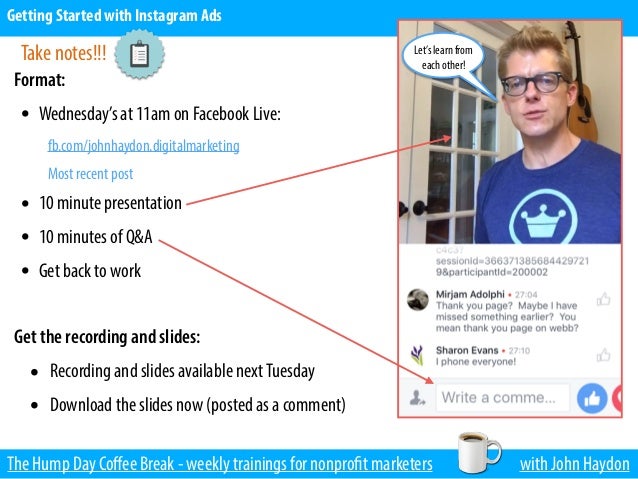Open the Most recent post link

click(90, 174)
